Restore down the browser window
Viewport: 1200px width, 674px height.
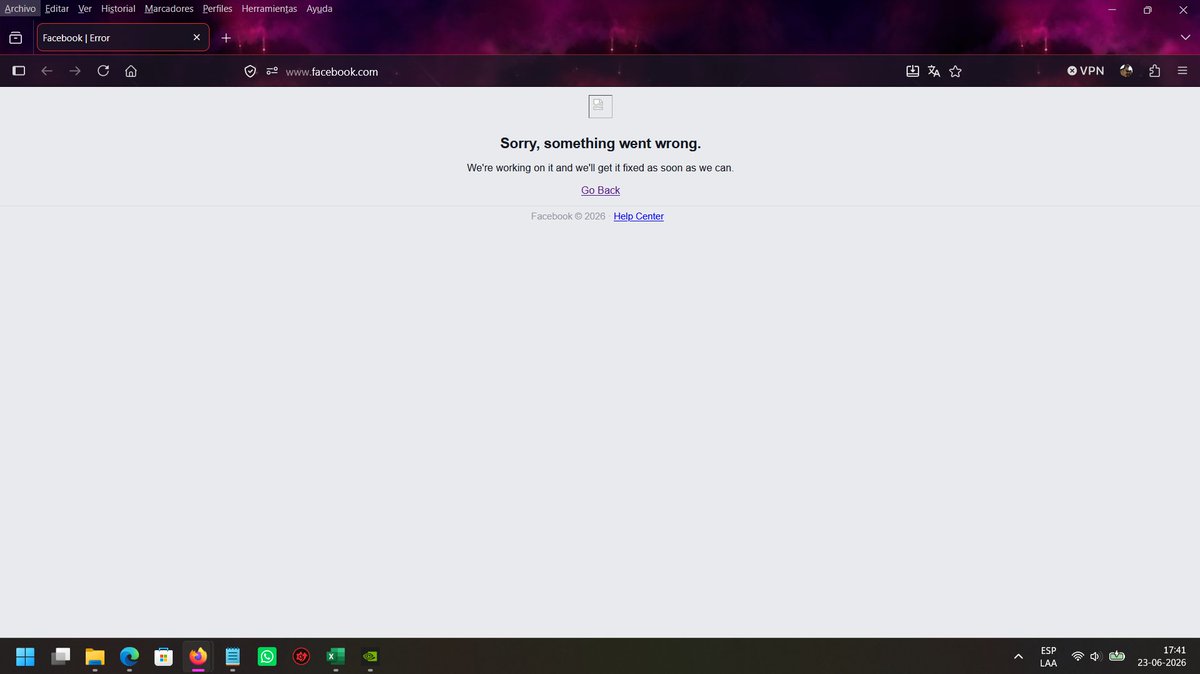(1147, 9)
